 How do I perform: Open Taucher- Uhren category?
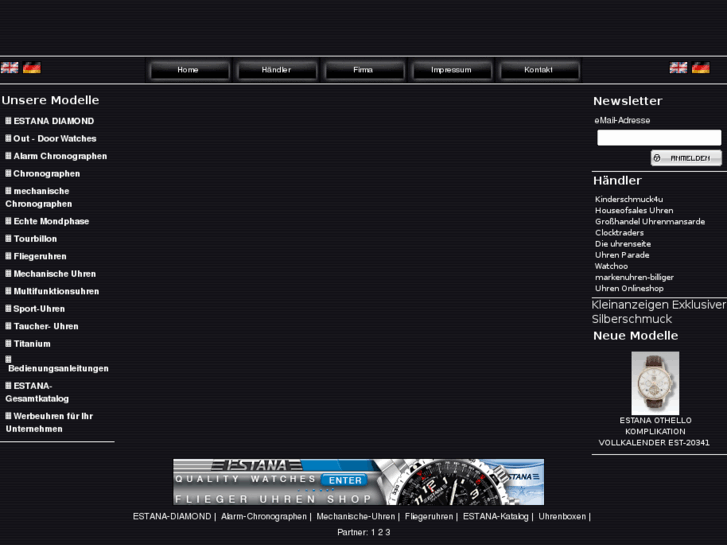46,327
